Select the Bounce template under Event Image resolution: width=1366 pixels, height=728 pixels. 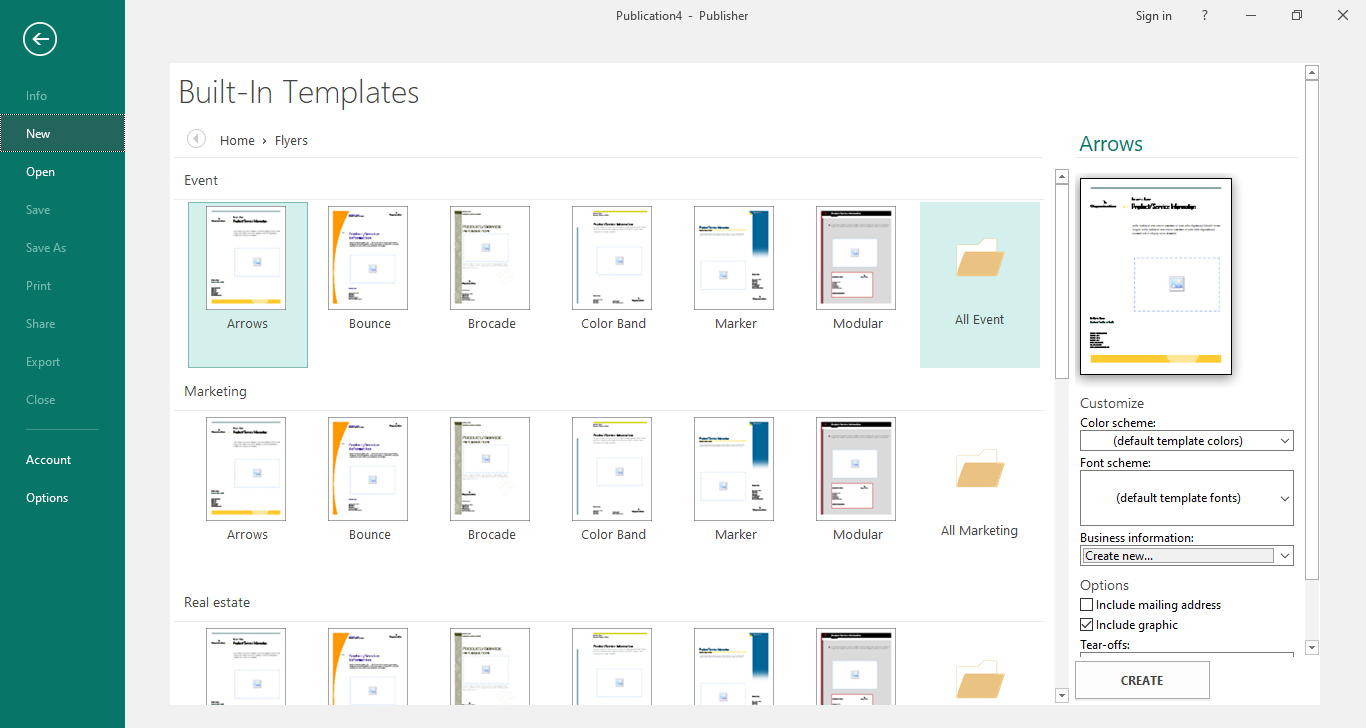pos(369,258)
